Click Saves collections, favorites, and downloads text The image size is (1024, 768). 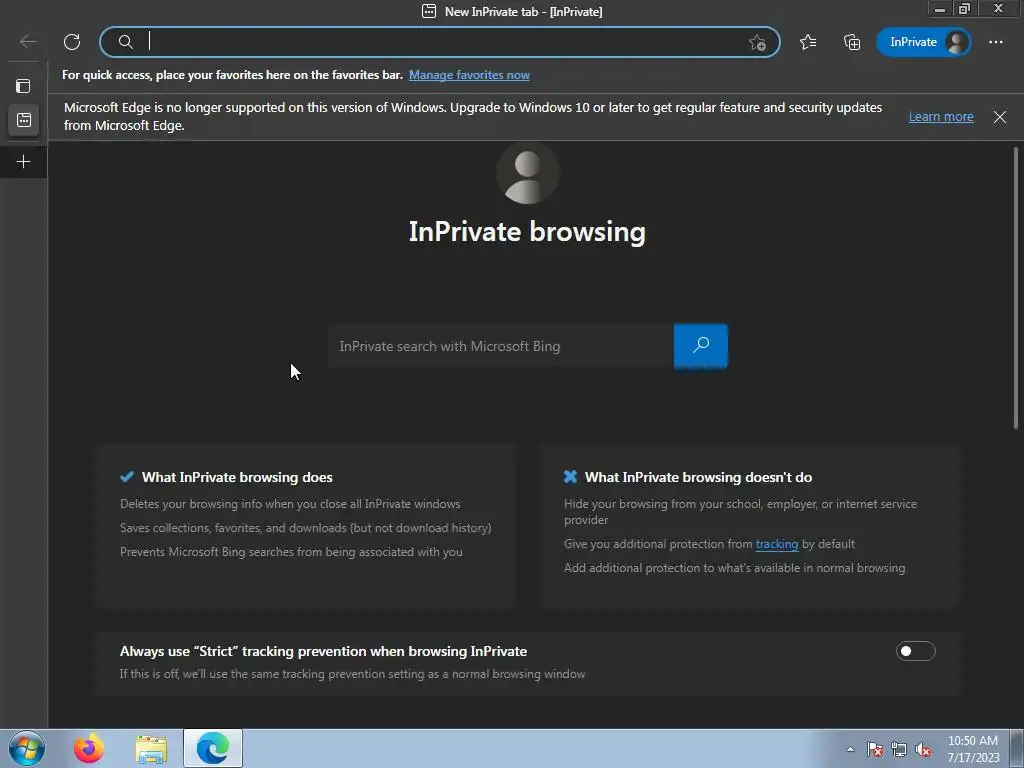pos(306,528)
